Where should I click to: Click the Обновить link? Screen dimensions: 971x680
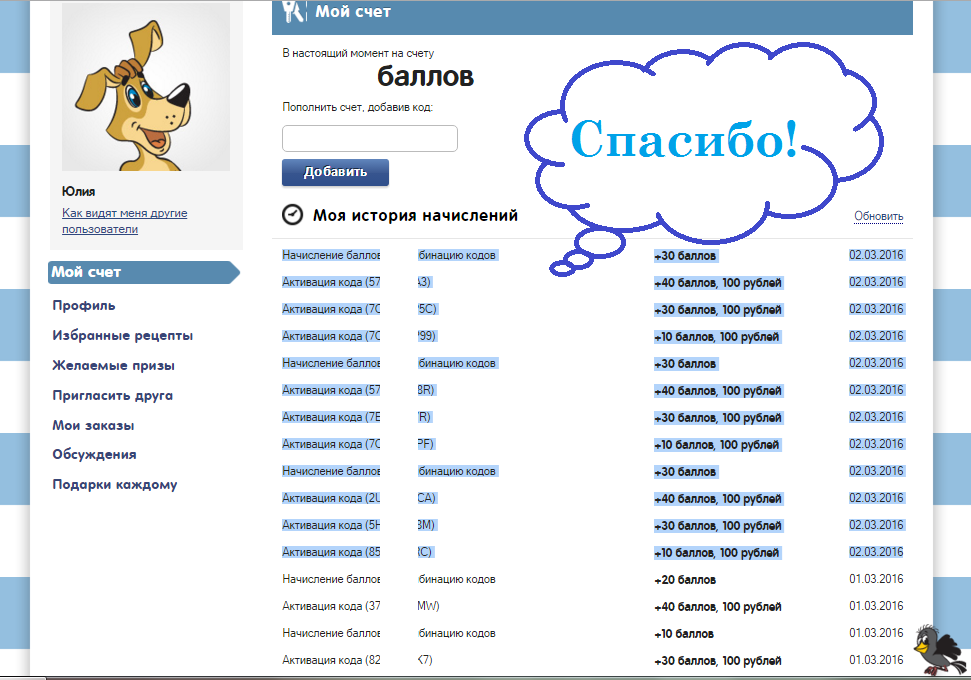pyautogui.click(x=878, y=214)
